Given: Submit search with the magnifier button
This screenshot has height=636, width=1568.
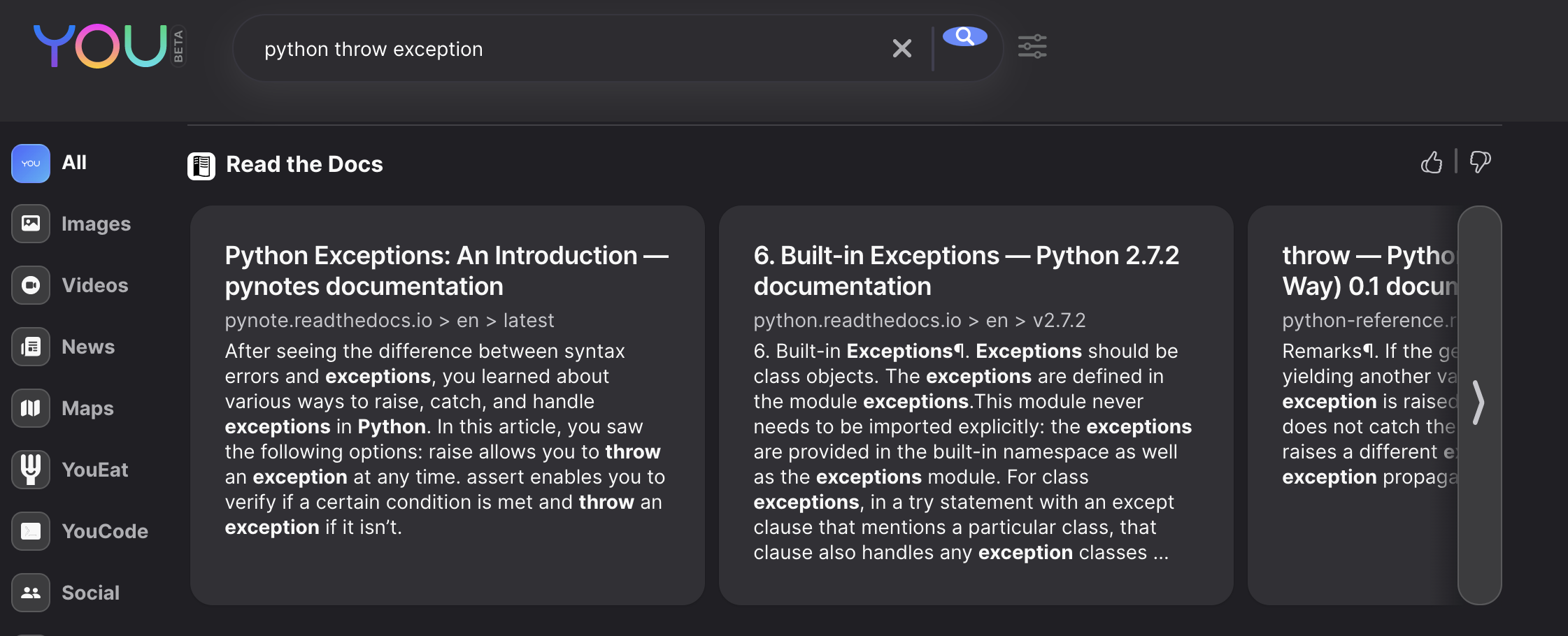Looking at the screenshot, I should 965,36.
